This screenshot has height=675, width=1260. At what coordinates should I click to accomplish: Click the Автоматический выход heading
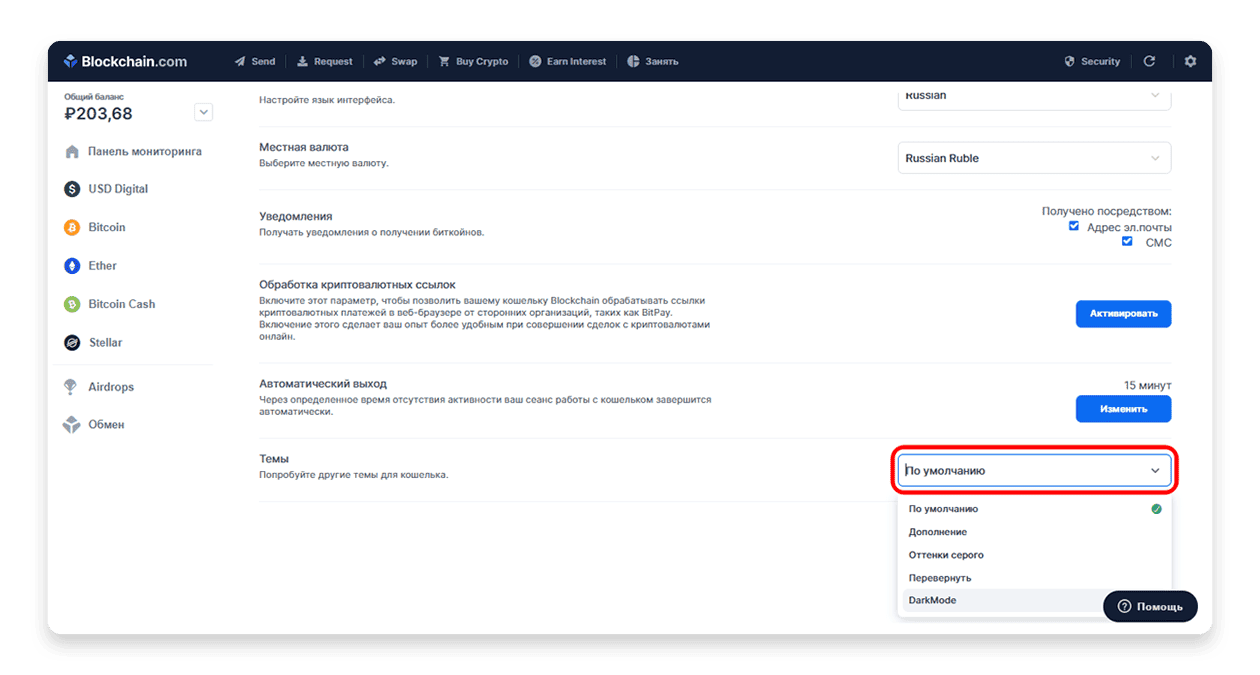[323, 384]
